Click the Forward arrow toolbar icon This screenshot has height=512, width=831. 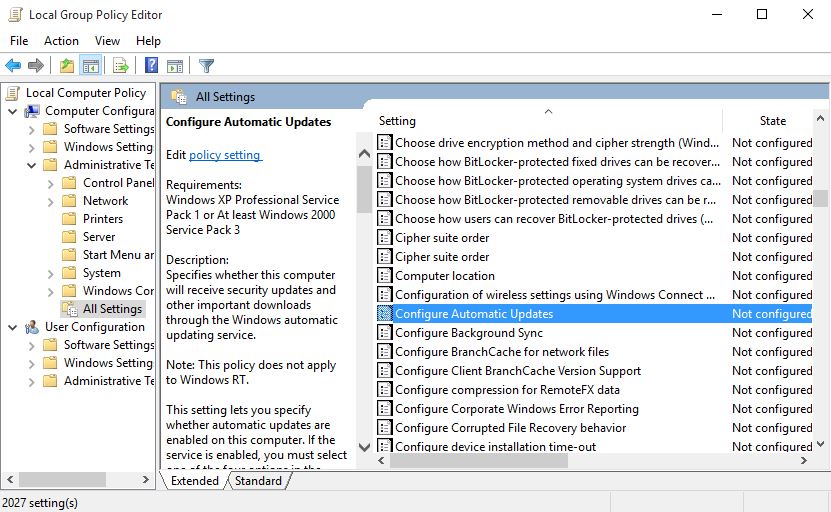click(36, 66)
